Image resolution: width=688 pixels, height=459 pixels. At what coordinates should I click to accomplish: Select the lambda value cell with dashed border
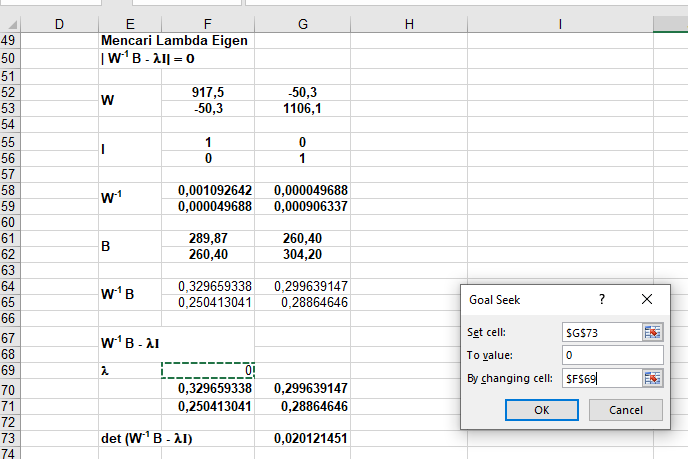click(x=207, y=370)
